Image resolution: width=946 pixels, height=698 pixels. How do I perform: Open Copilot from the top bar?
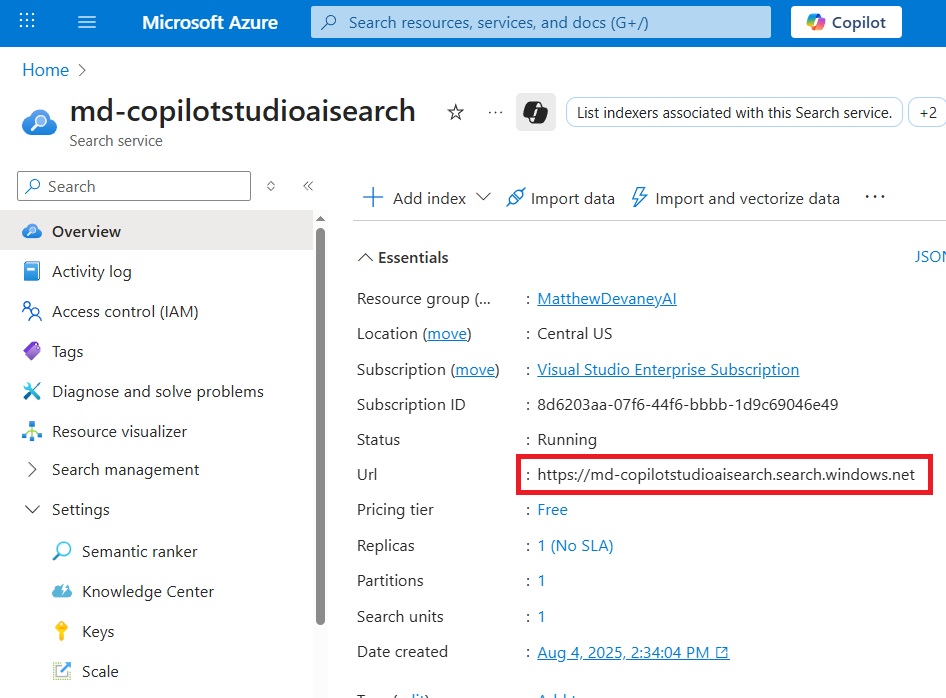tap(846, 22)
